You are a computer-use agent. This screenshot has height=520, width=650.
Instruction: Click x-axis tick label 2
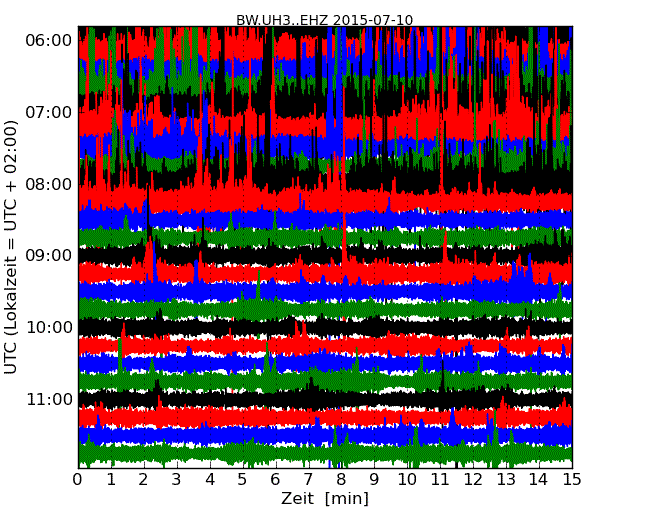[x=143, y=480]
